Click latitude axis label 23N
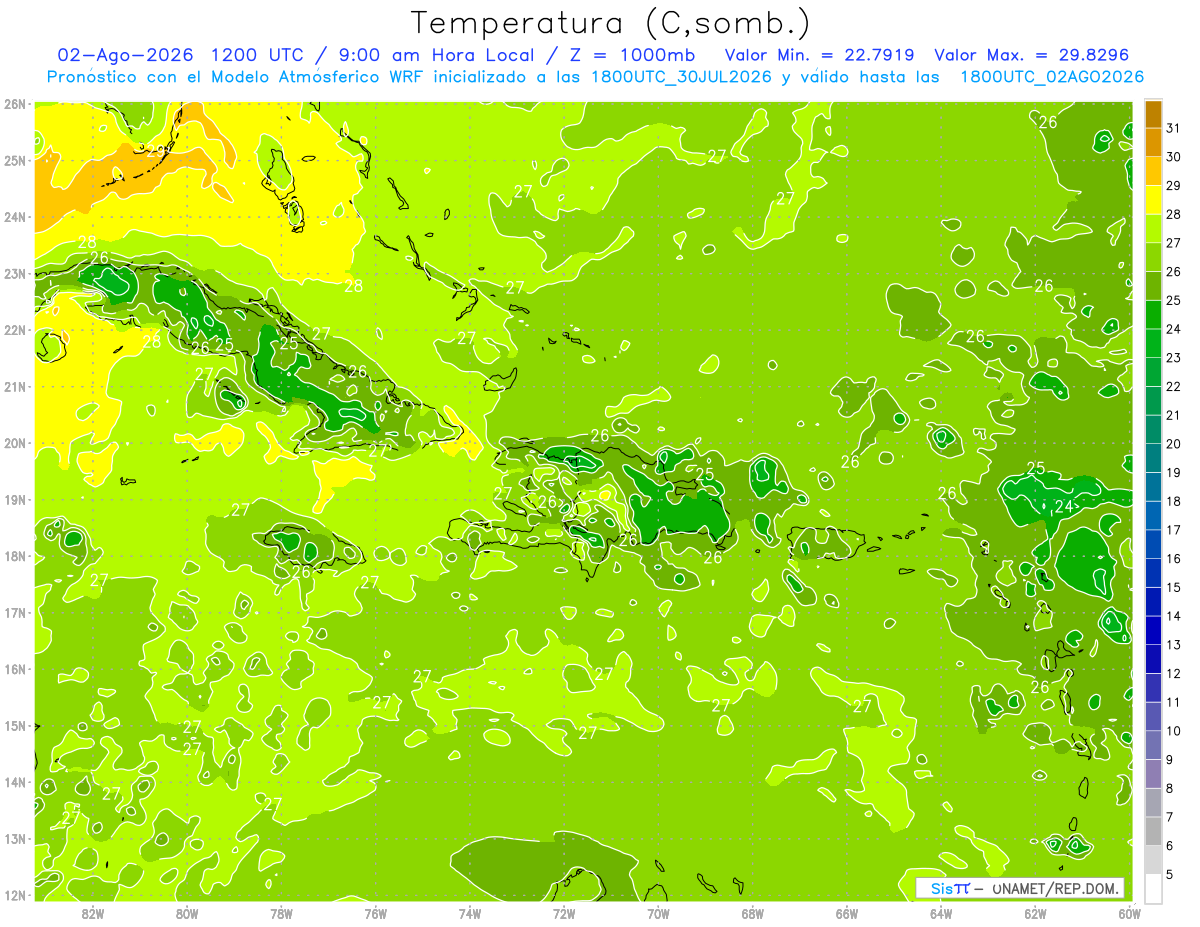1200x927 pixels. click(15, 274)
